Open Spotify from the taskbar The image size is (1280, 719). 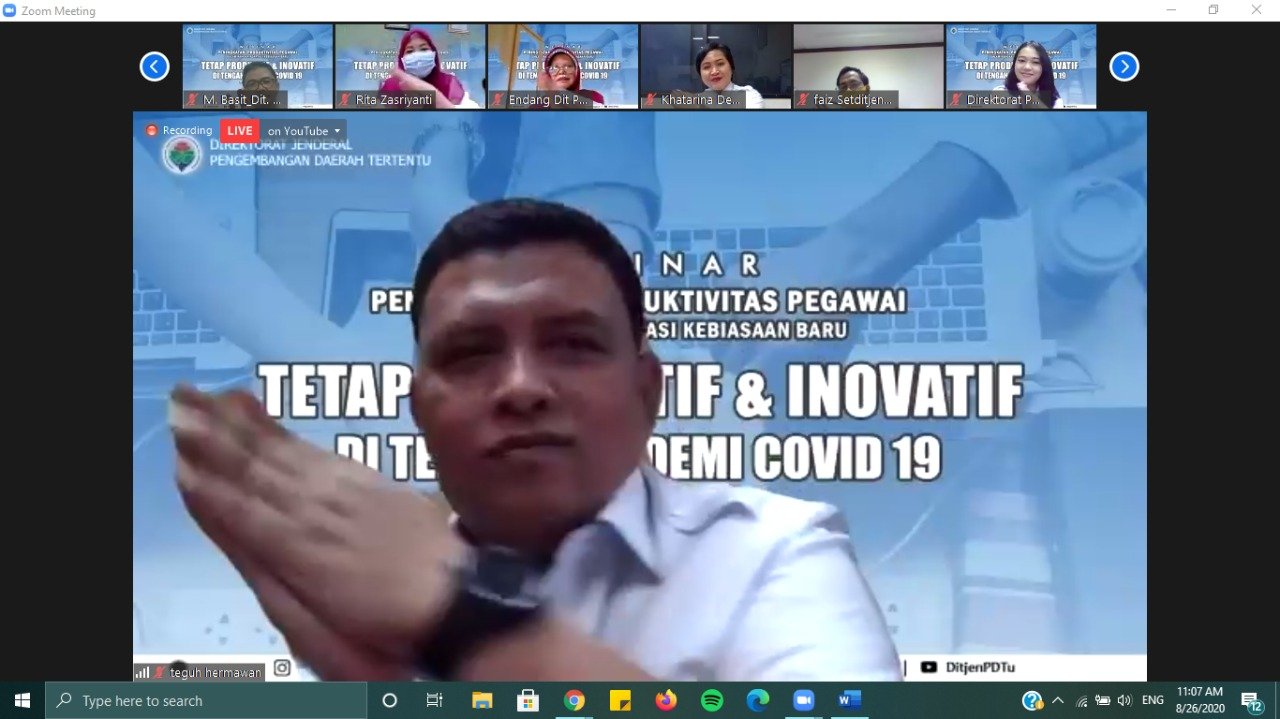pyautogui.click(x=712, y=700)
